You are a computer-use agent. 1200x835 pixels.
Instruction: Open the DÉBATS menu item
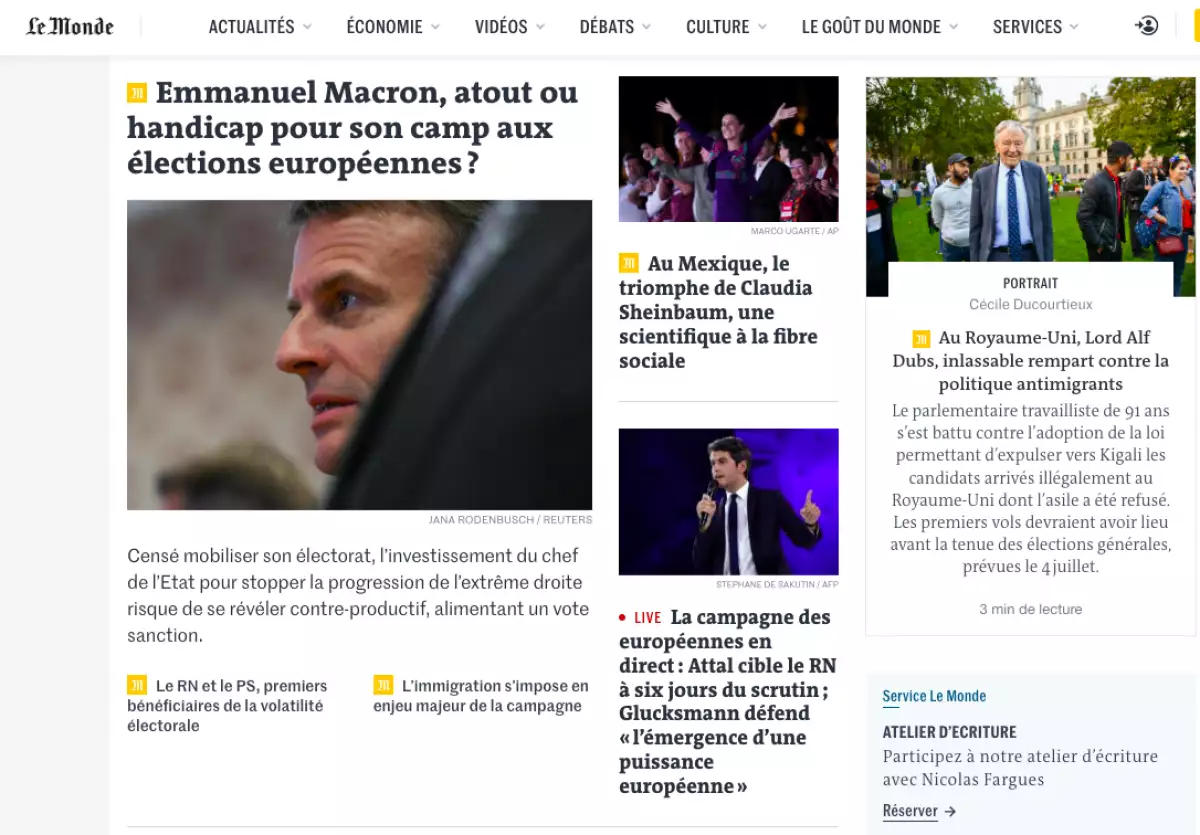tap(608, 27)
